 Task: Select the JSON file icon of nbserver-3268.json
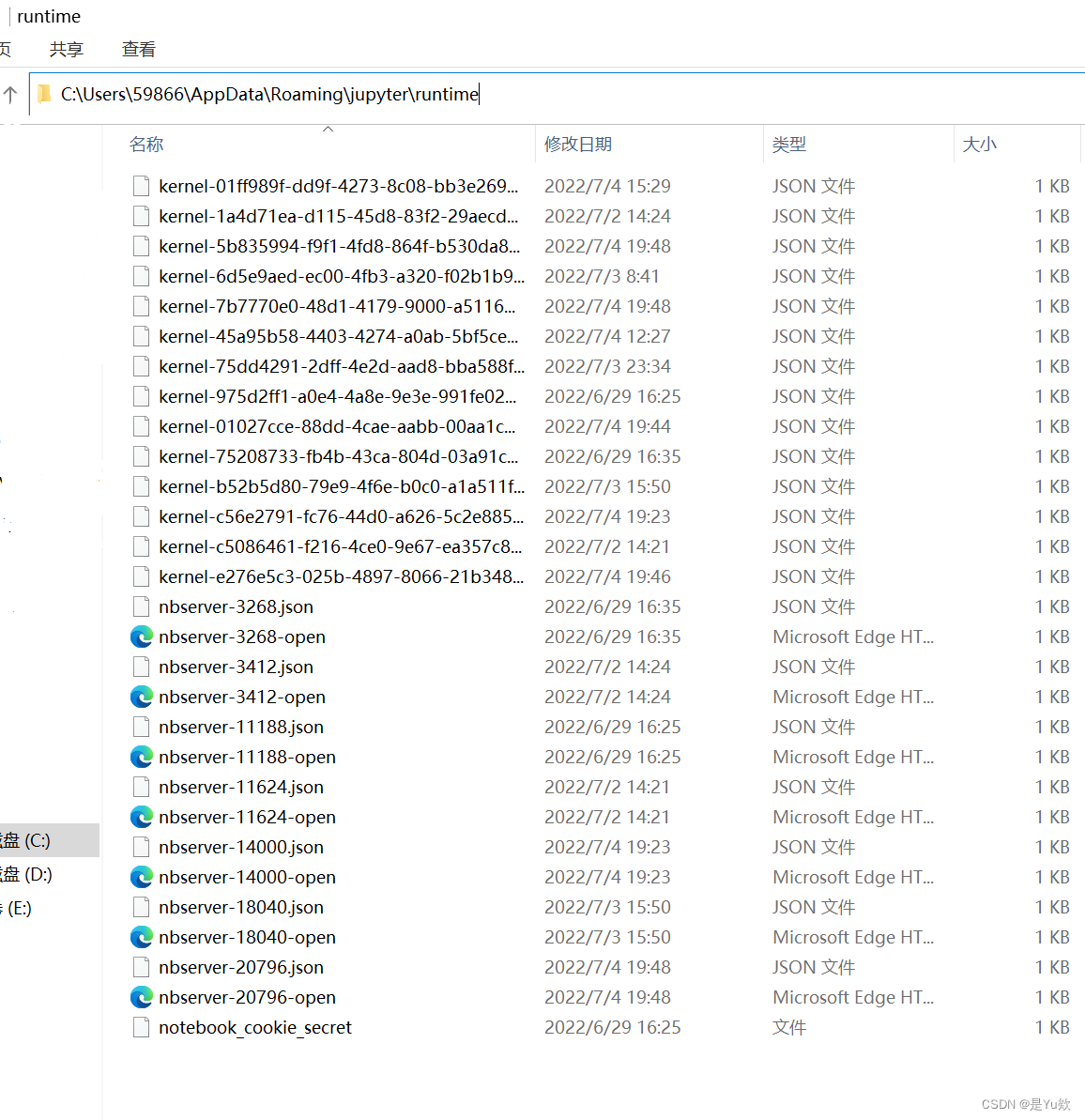141,606
